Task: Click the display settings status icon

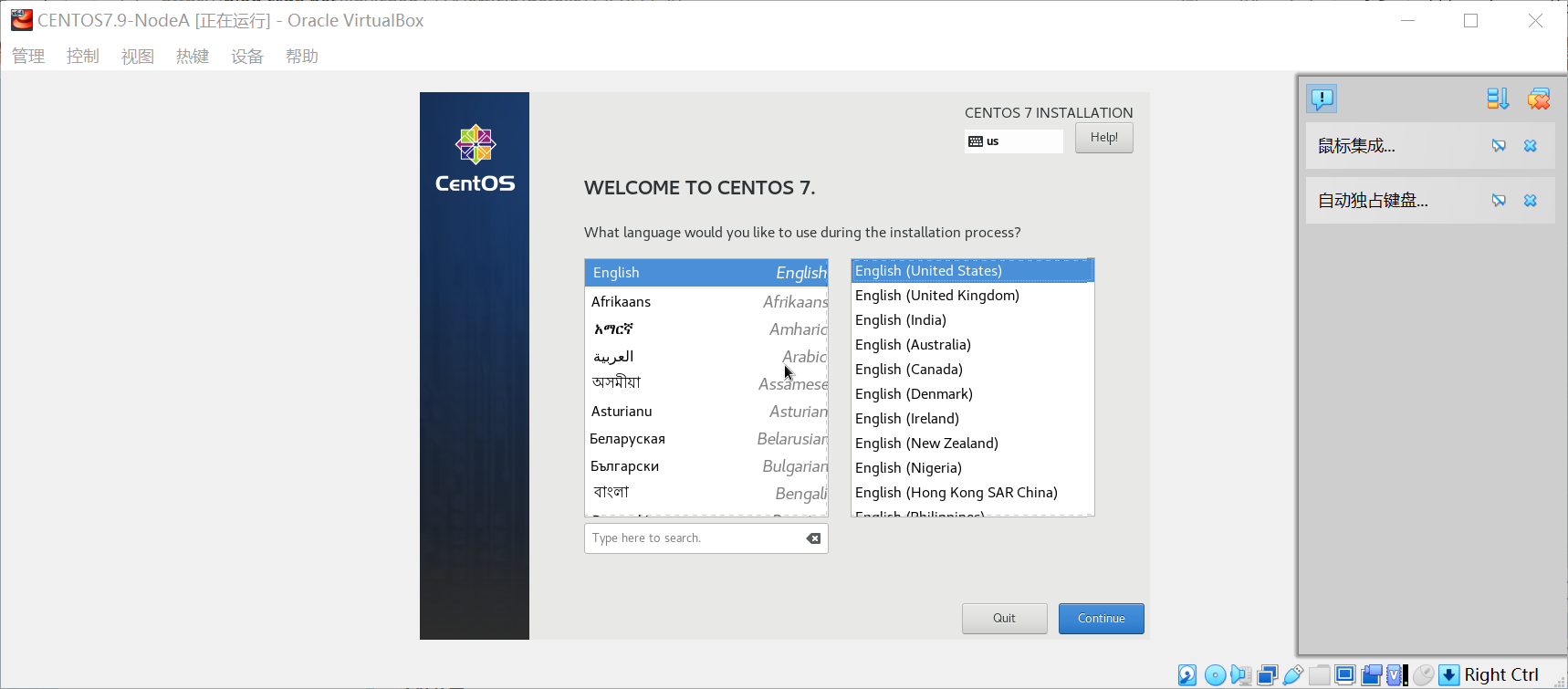Action: coord(1345,675)
